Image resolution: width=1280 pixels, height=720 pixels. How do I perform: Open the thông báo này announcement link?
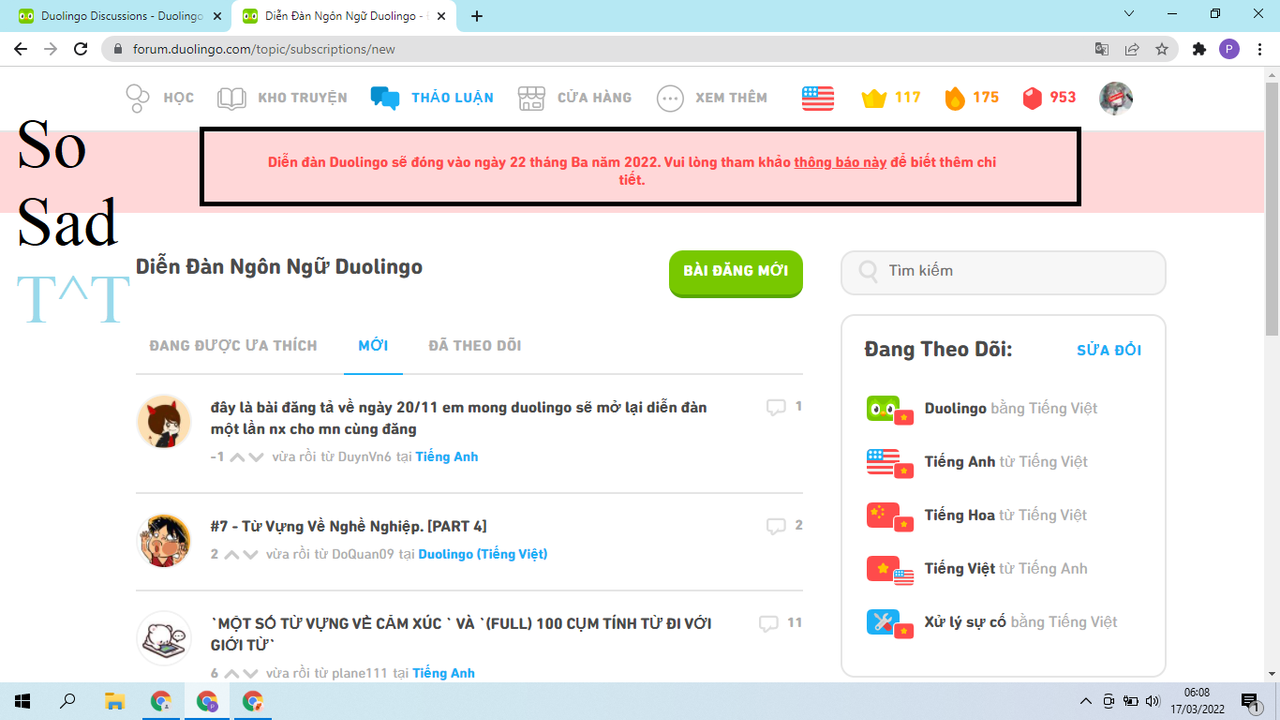(841, 162)
